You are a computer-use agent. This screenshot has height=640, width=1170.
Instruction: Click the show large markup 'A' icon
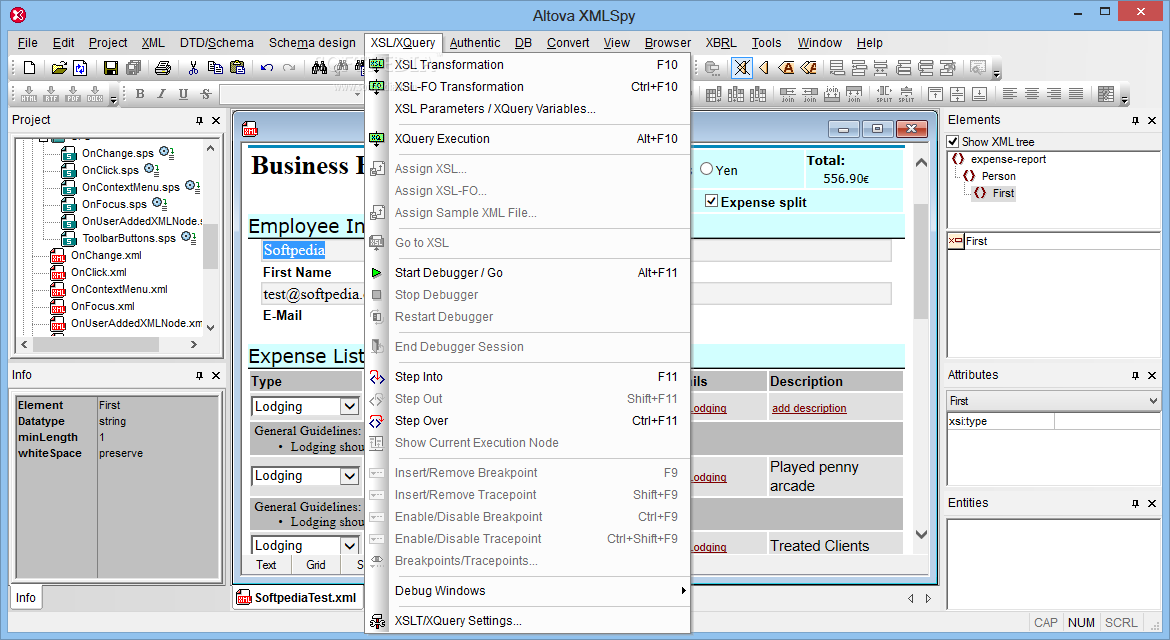click(x=786, y=68)
